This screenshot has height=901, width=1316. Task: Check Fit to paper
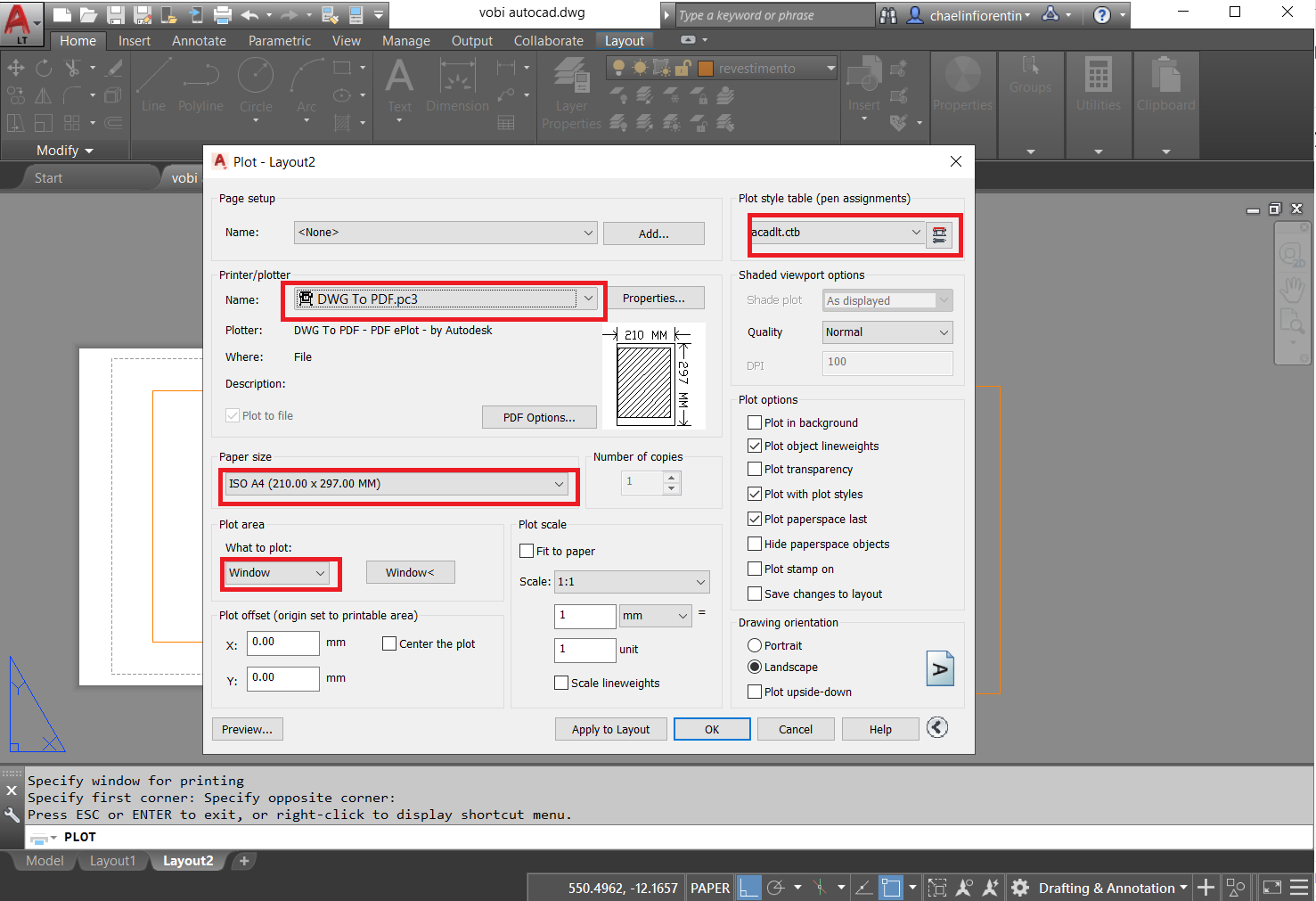[x=527, y=551]
